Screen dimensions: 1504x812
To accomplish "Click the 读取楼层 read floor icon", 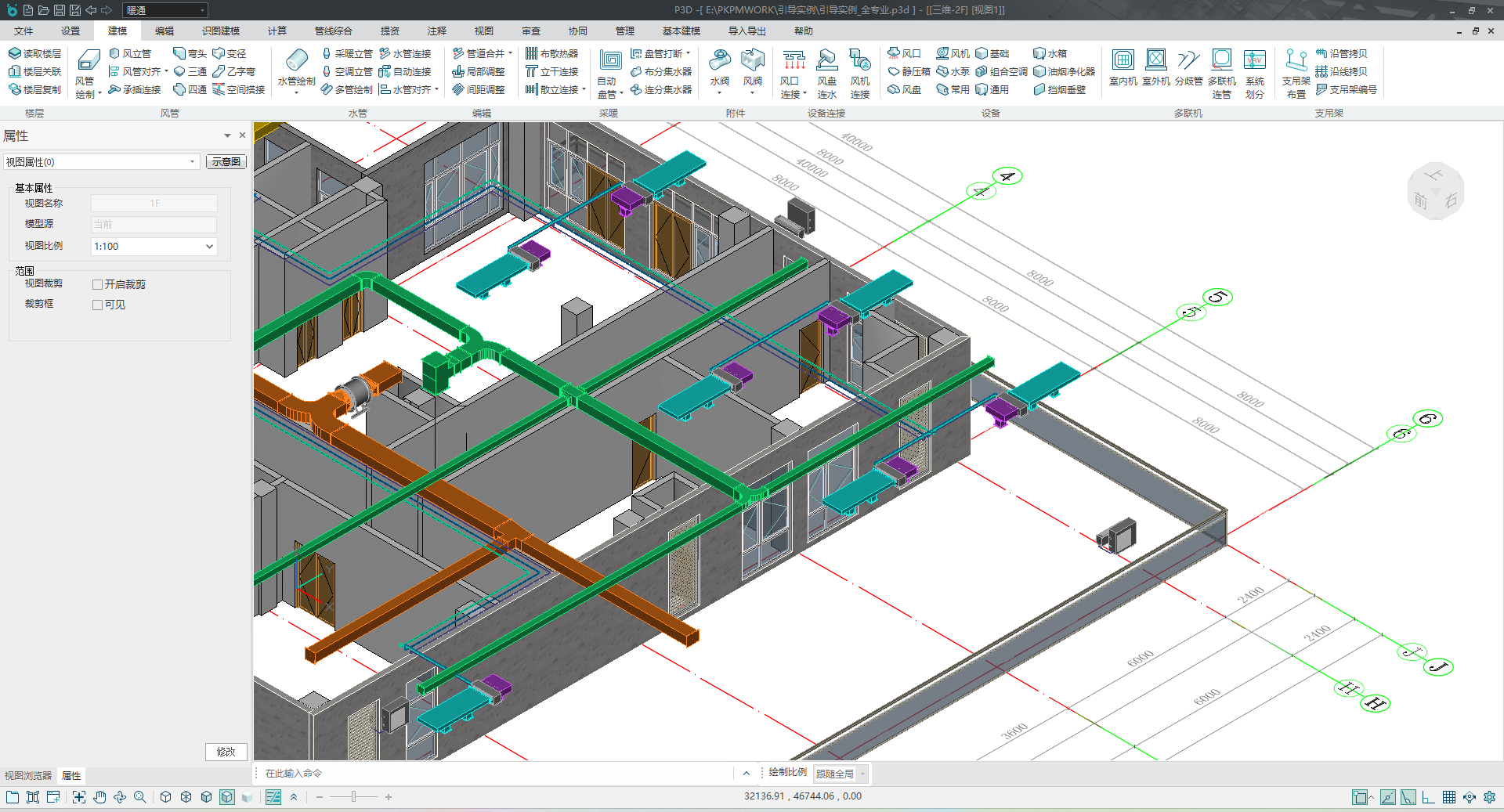I will click(34, 53).
